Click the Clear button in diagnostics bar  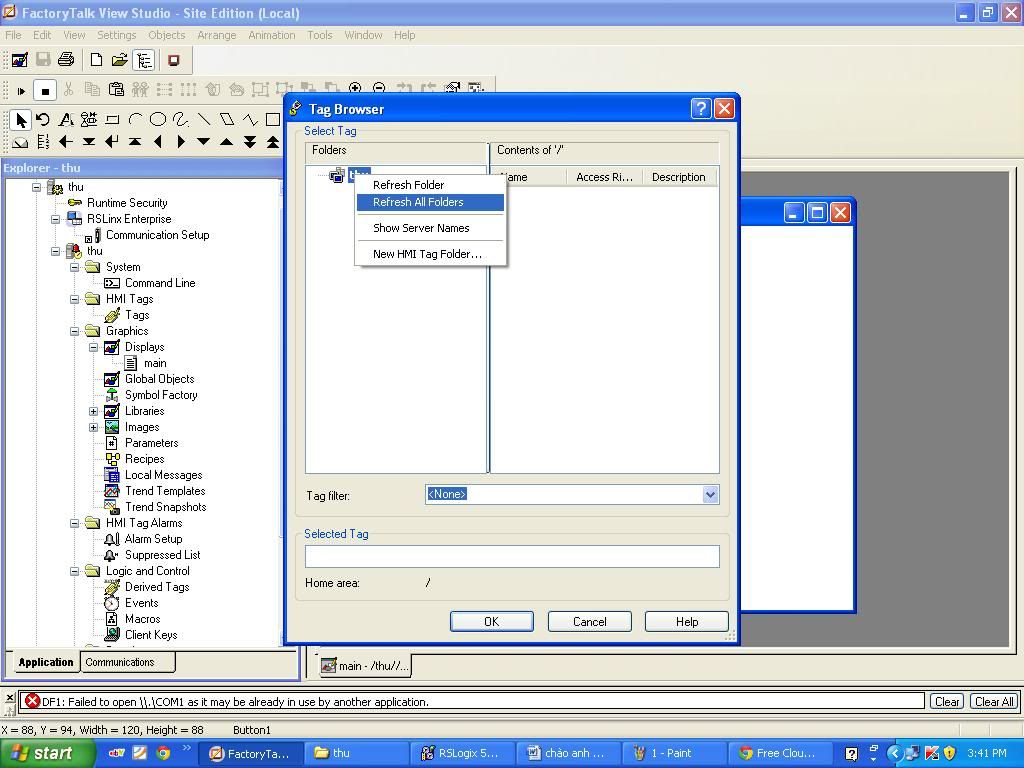click(x=947, y=701)
